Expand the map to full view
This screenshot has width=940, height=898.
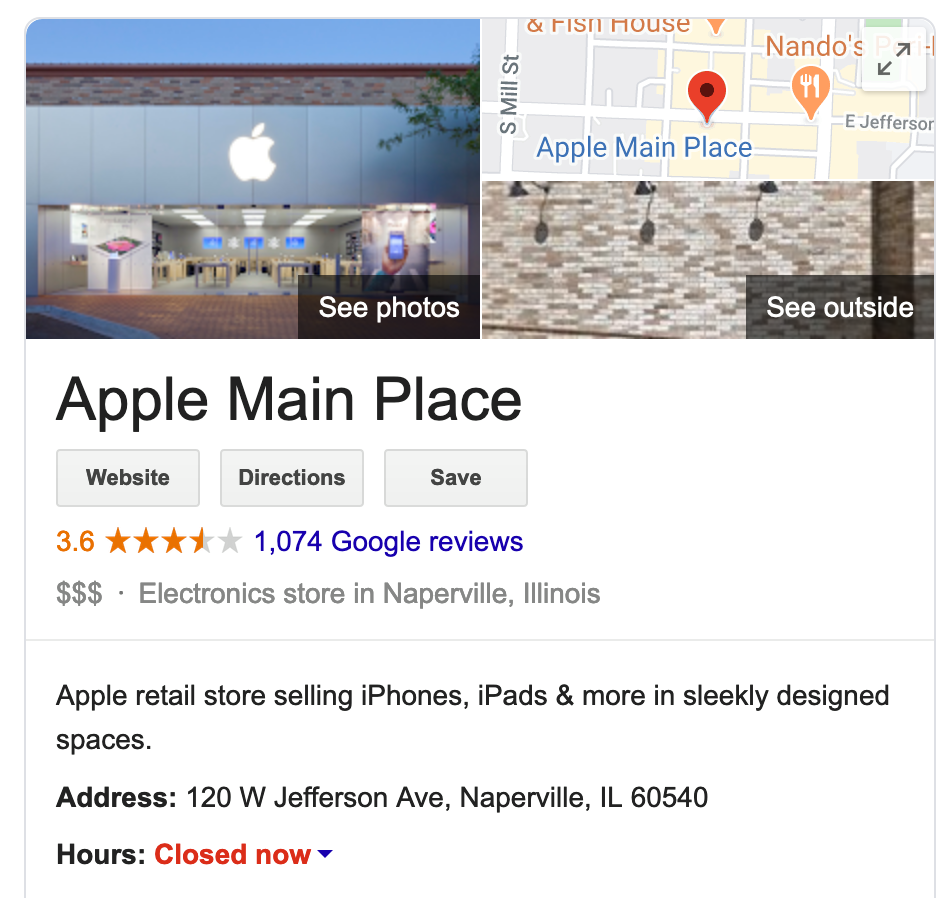coord(891,59)
